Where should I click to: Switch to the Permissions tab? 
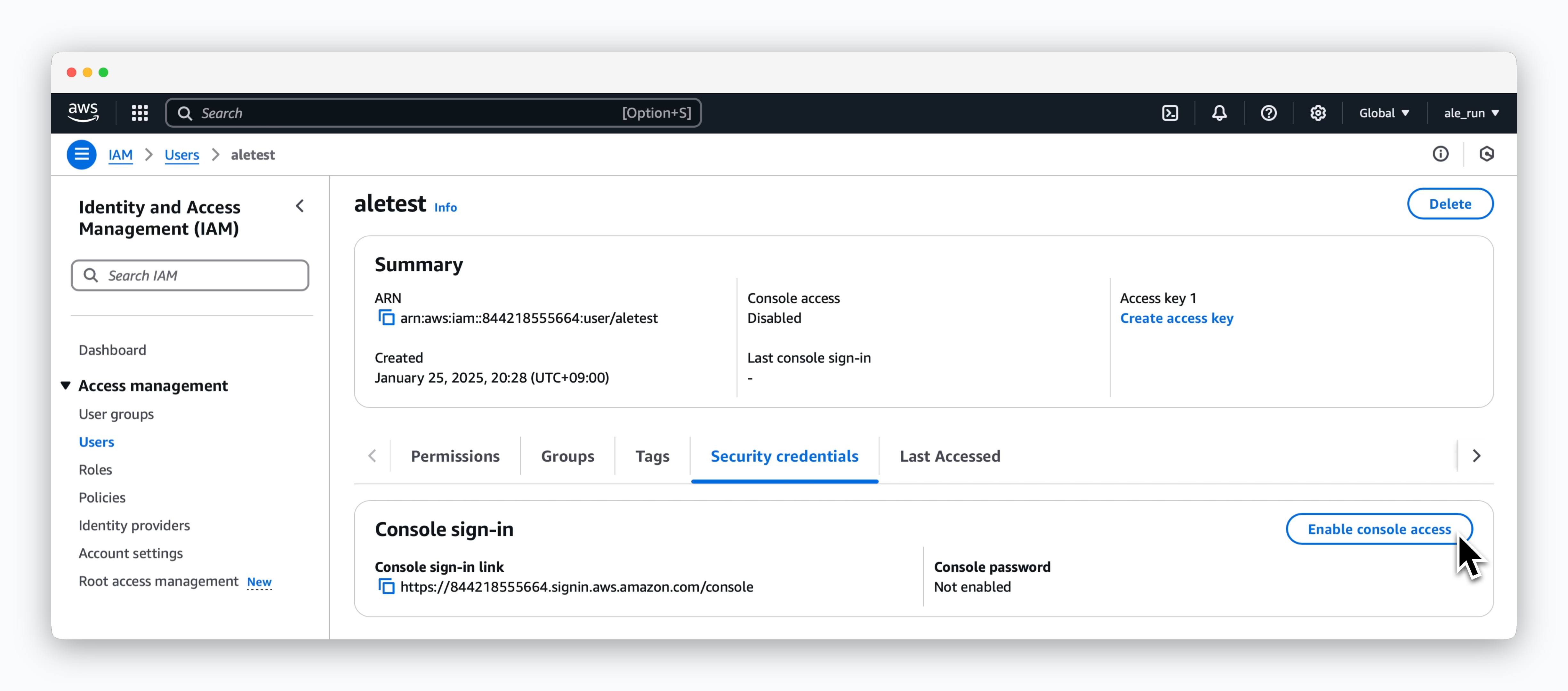[x=455, y=456]
